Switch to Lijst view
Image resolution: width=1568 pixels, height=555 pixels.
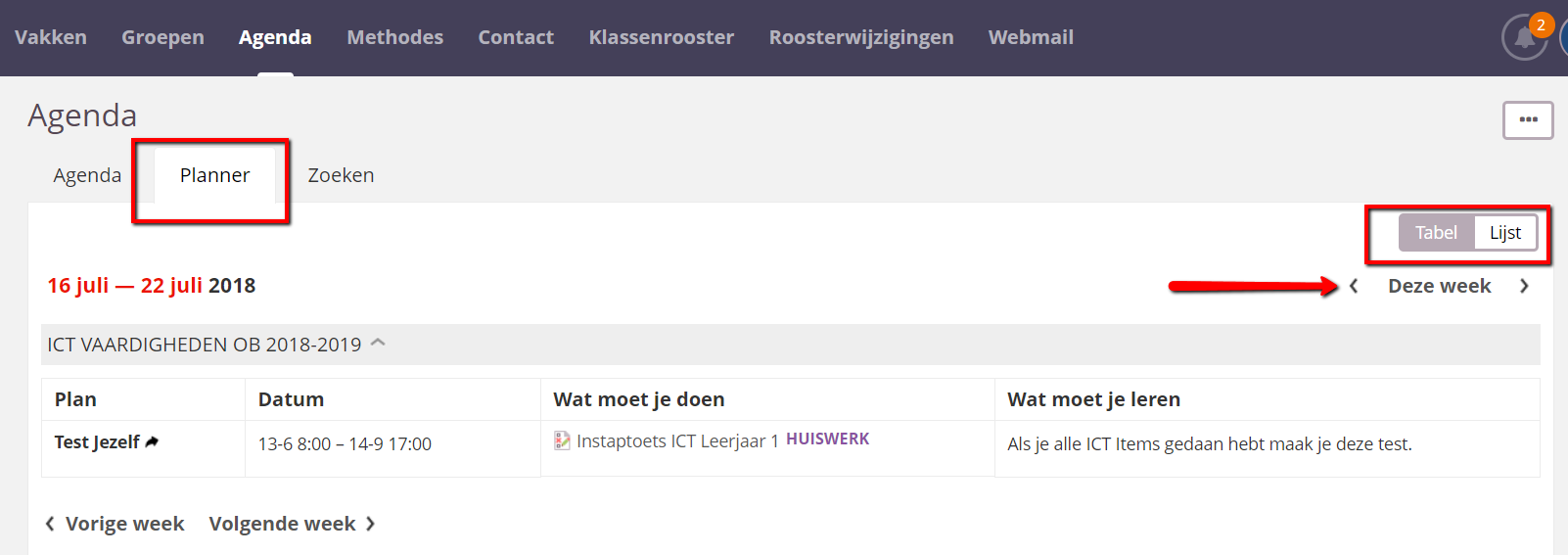1504,233
